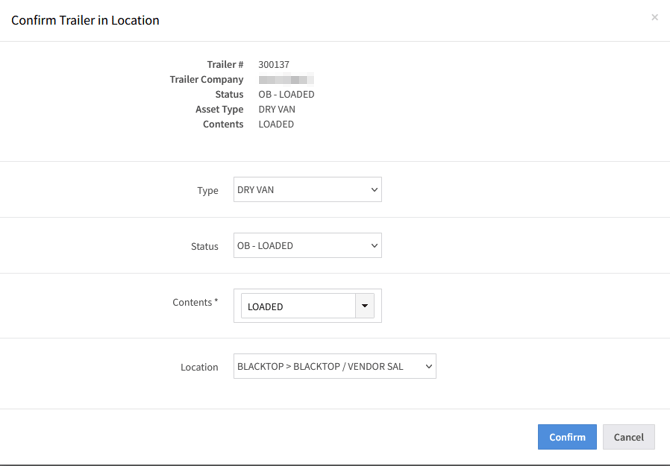Click the Location field label
Screen dimensions: 670x466
199,368
